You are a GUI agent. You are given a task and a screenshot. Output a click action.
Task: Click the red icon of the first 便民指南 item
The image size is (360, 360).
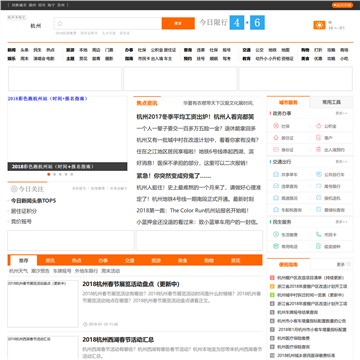(x=272, y=277)
